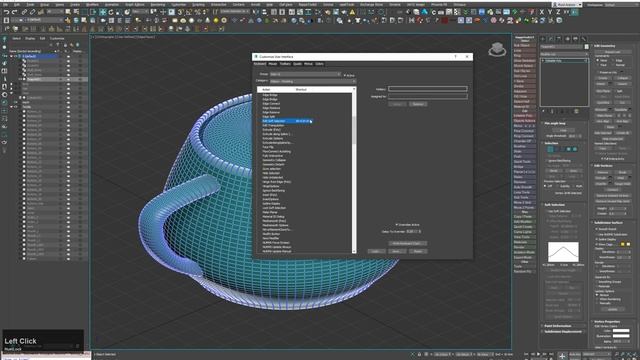Switch to the Colors tab
This screenshot has width=640, height=360.
pyautogui.click(x=319, y=64)
